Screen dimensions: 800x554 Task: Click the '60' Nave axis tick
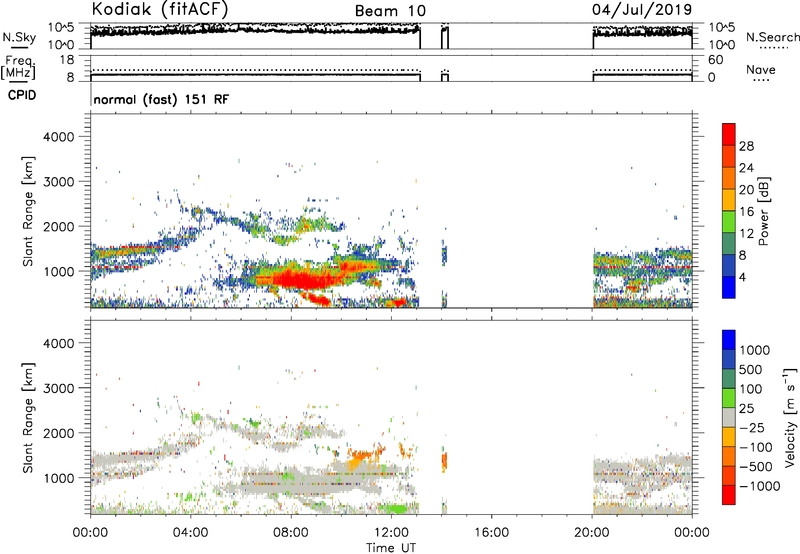click(715, 60)
